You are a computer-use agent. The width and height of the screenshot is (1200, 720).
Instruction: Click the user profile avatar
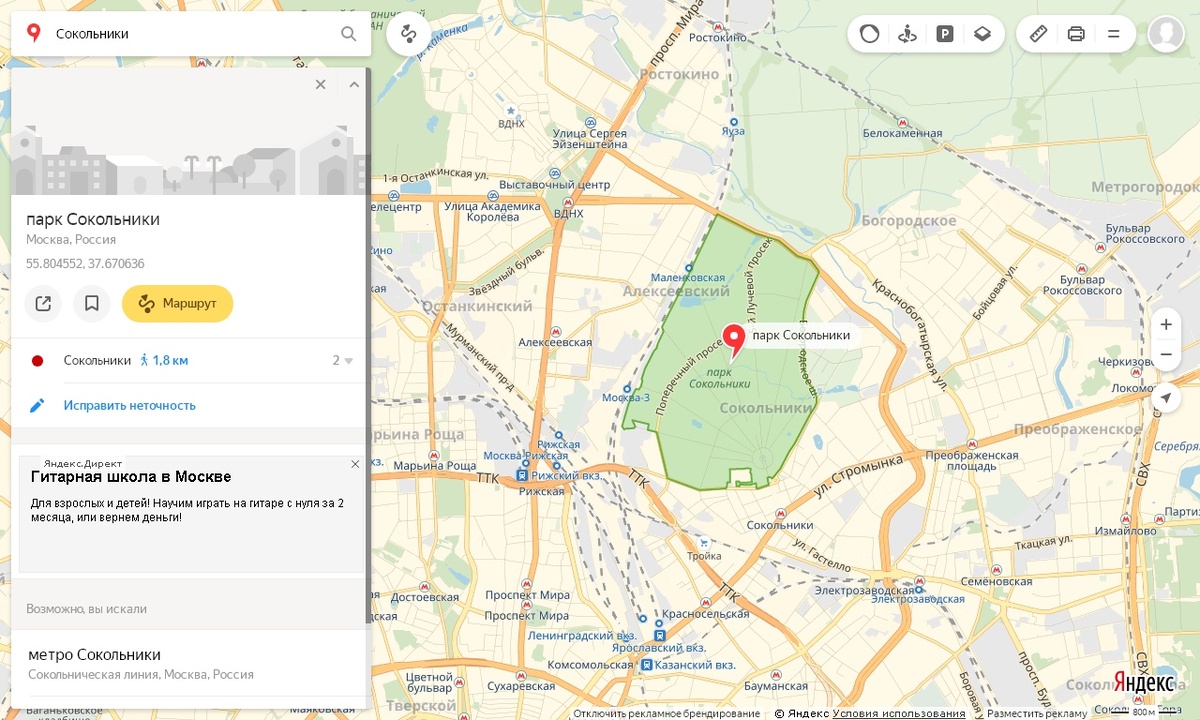coord(1166,34)
